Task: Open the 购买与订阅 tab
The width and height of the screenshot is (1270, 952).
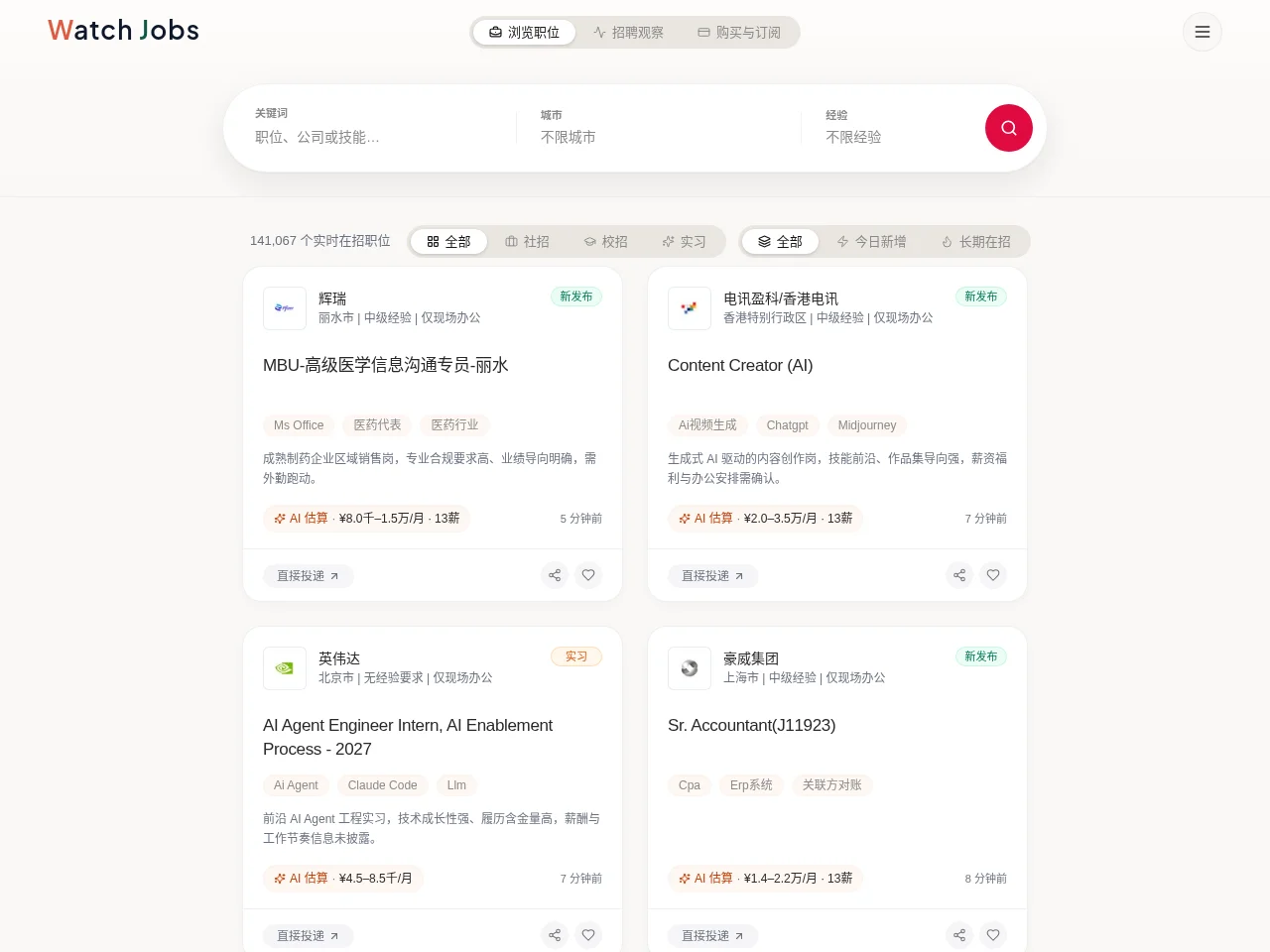Action: [x=739, y=33]
